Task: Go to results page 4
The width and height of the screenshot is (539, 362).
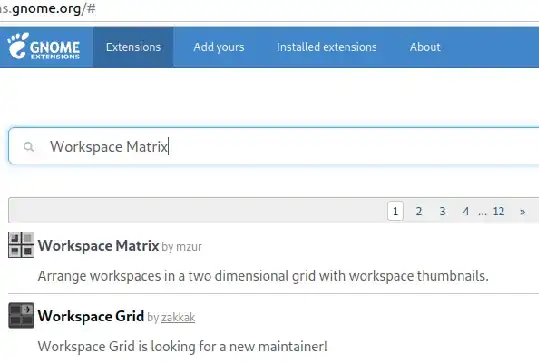Action: point(465,211)
